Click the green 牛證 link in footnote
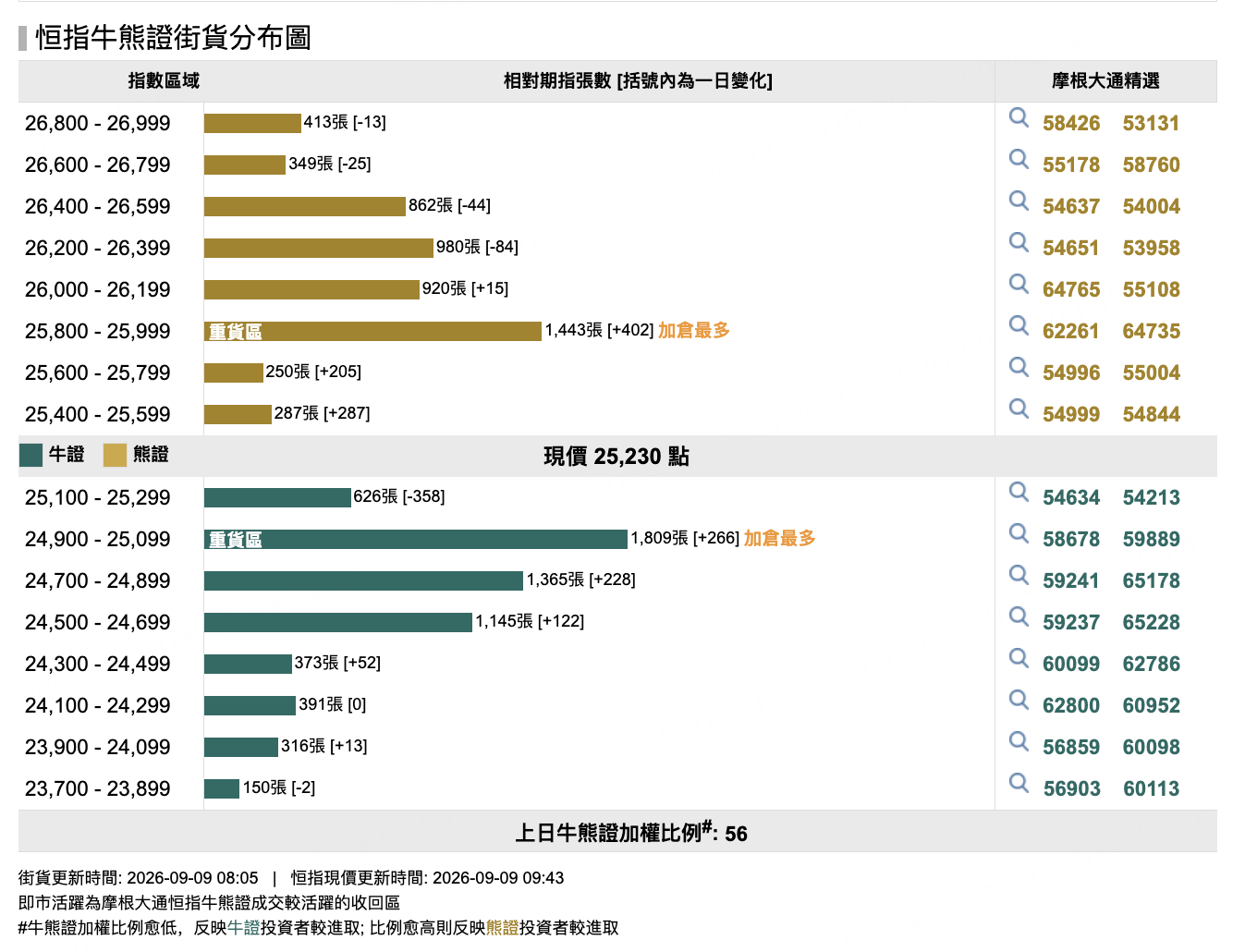The width and height of the screenshot is (1233, 952). coord(244,928)
